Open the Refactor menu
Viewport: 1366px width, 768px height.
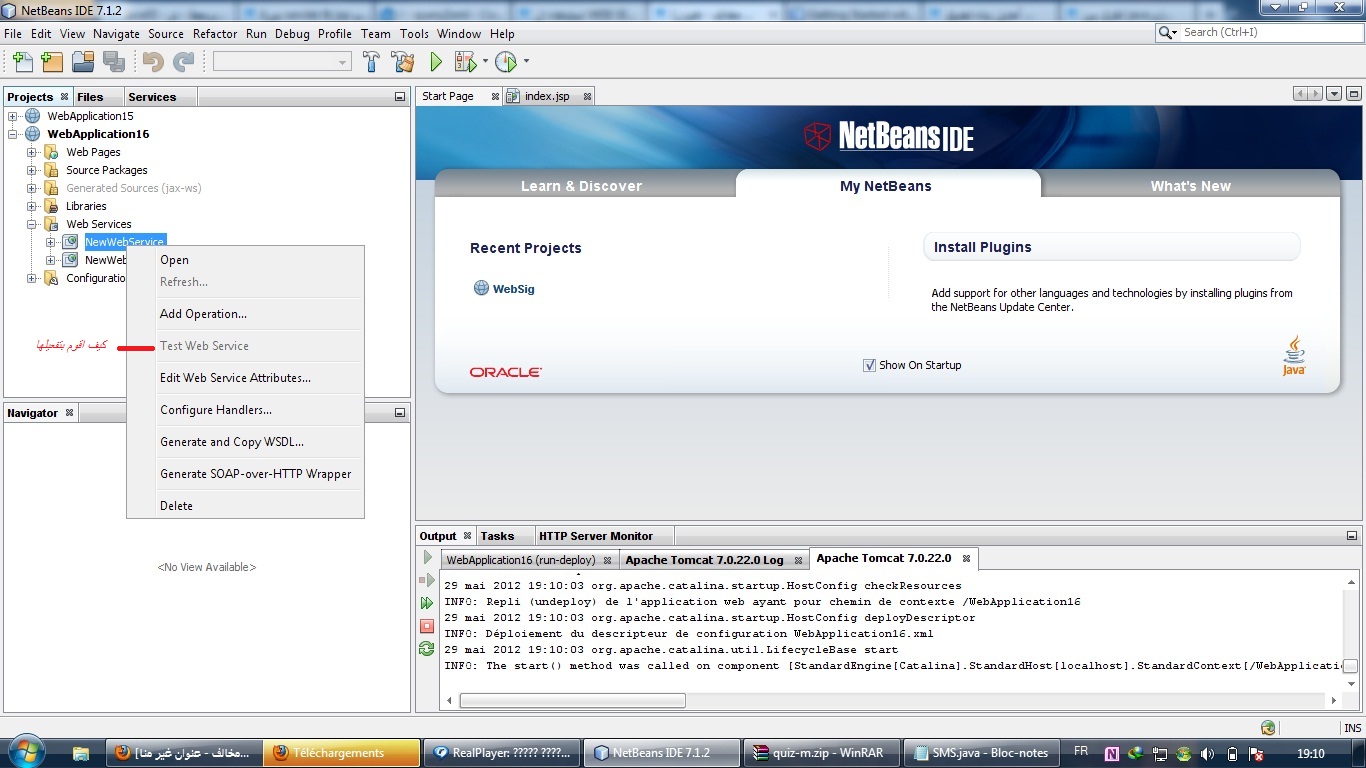click(215, 33)
